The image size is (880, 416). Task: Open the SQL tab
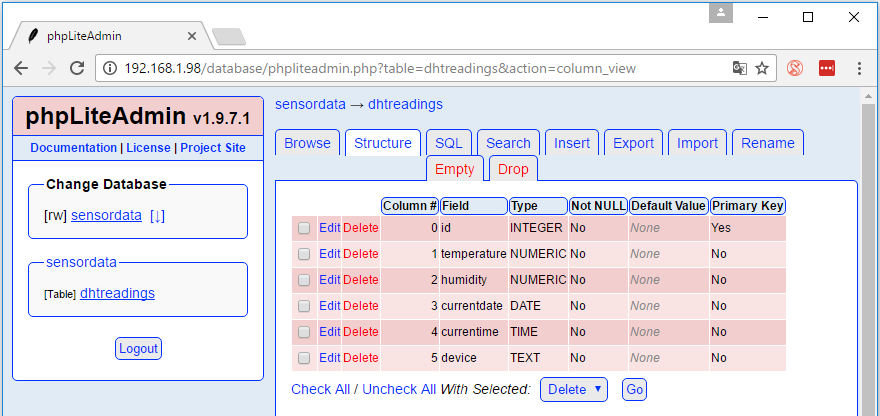pos(449,143)
